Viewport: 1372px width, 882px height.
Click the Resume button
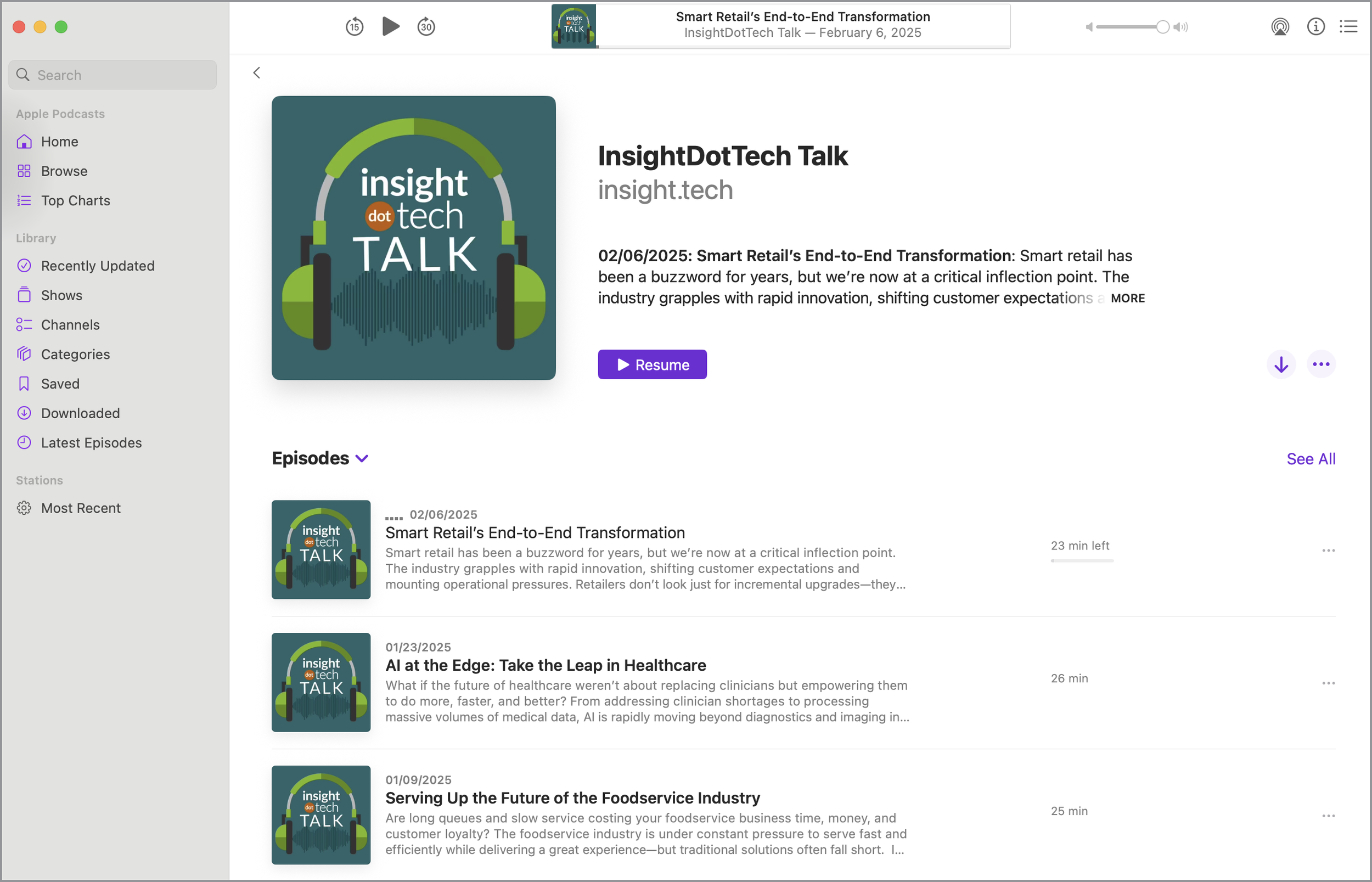coord(652,365)
